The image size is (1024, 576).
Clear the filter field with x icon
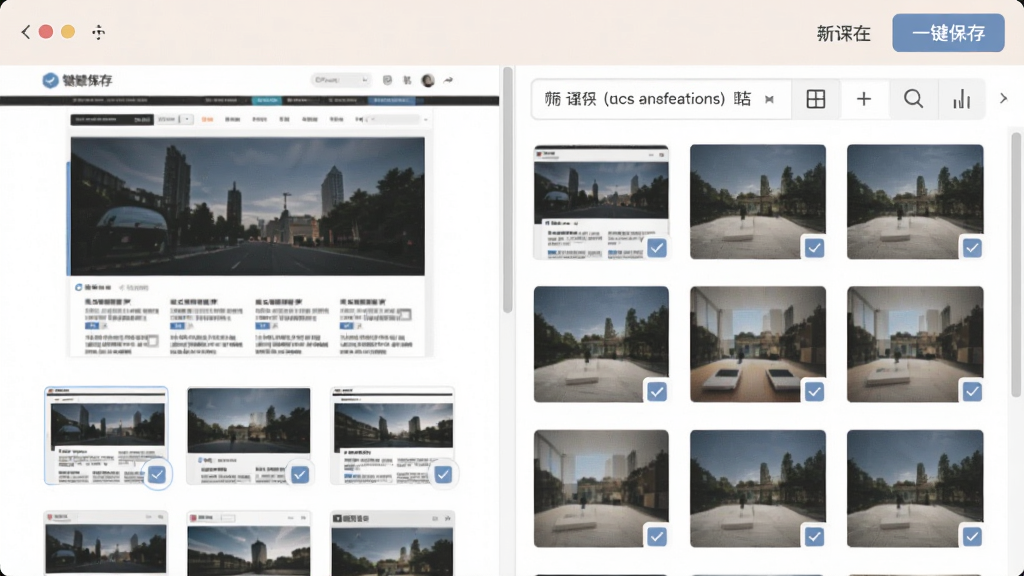click(769, 99)
